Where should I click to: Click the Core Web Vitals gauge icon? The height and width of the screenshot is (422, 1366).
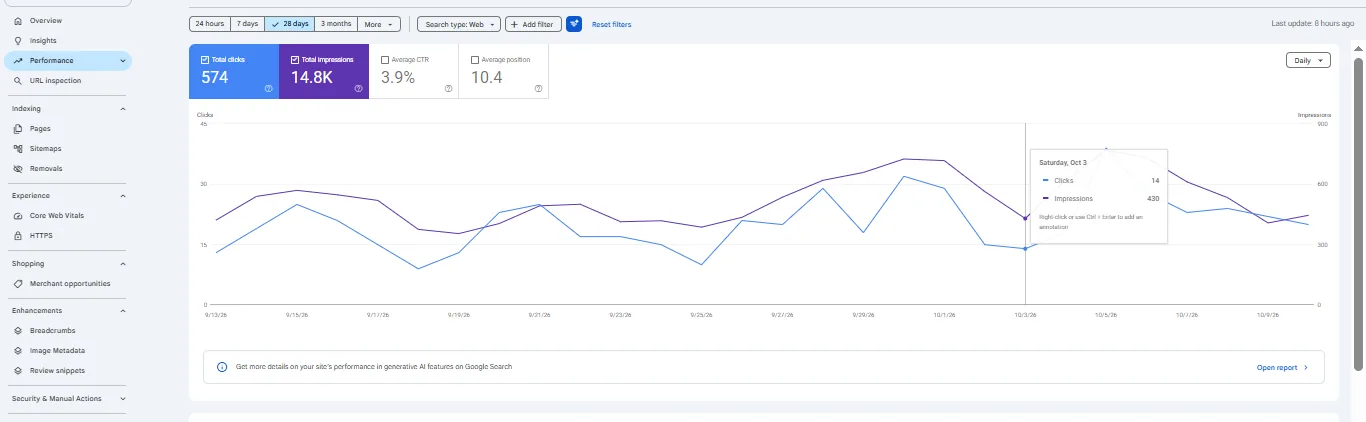tap(18, 216)
